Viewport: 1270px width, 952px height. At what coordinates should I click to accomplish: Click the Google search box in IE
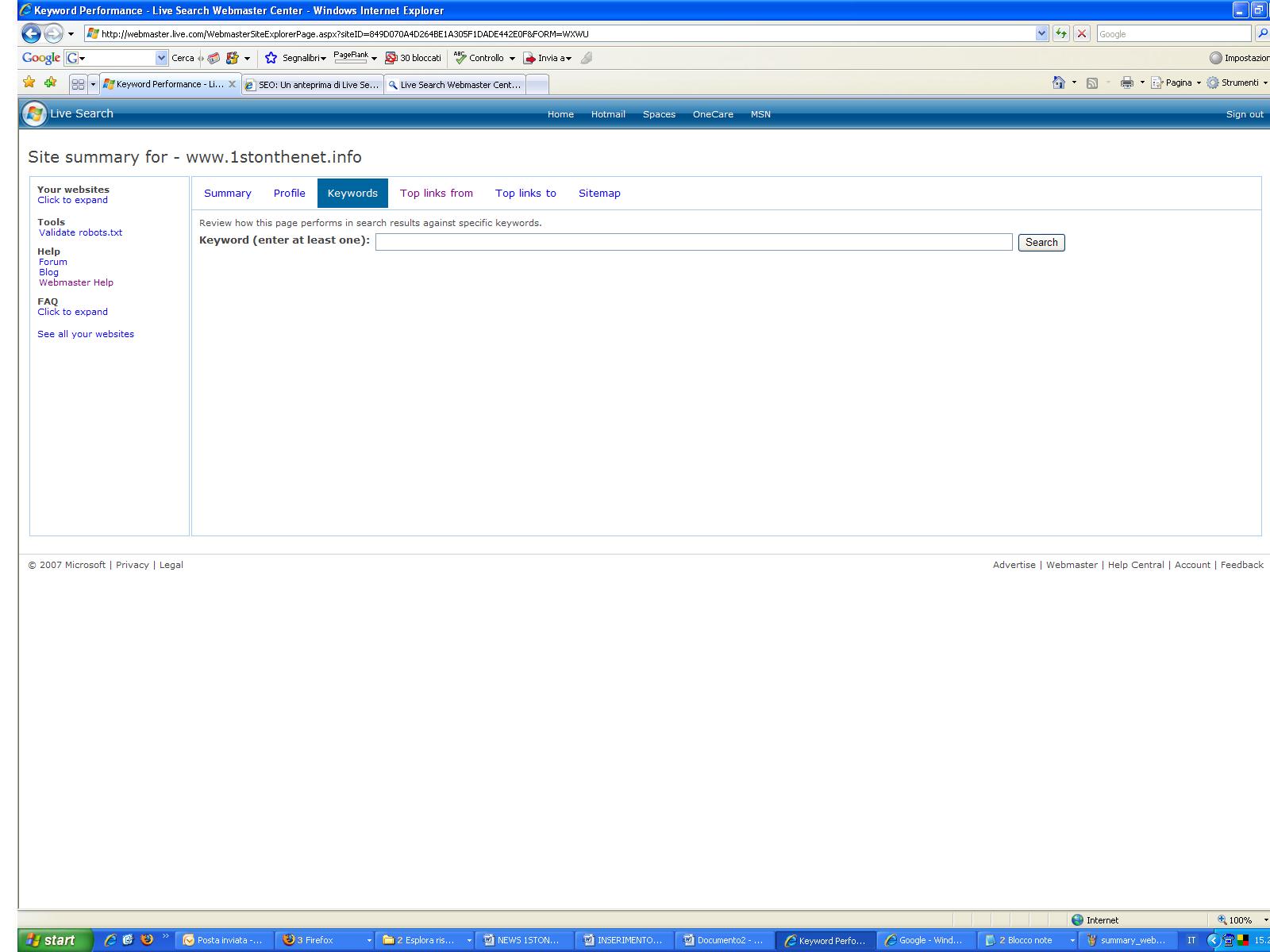1173,34
